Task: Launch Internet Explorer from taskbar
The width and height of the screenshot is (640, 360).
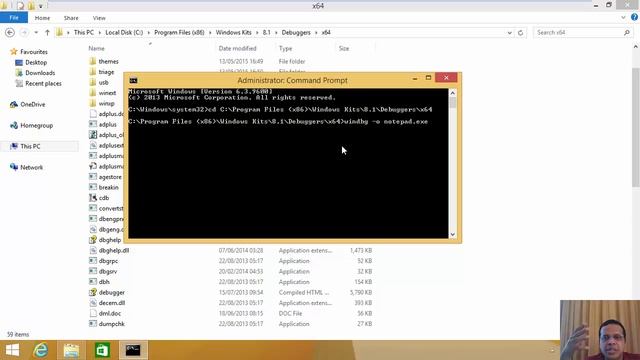Action: click(x=40, y=350)
